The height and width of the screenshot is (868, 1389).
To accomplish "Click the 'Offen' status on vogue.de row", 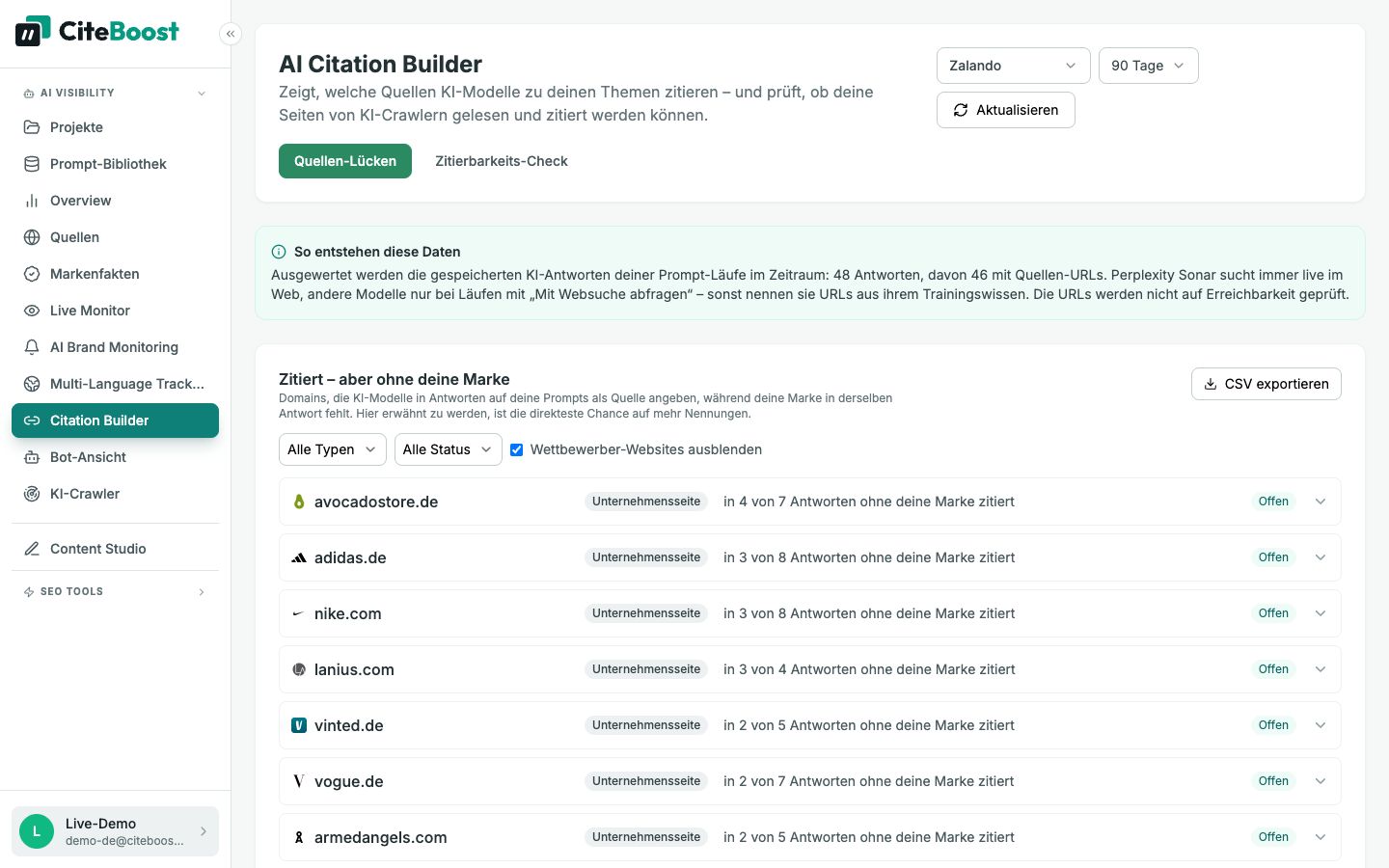I will 1273,781.
